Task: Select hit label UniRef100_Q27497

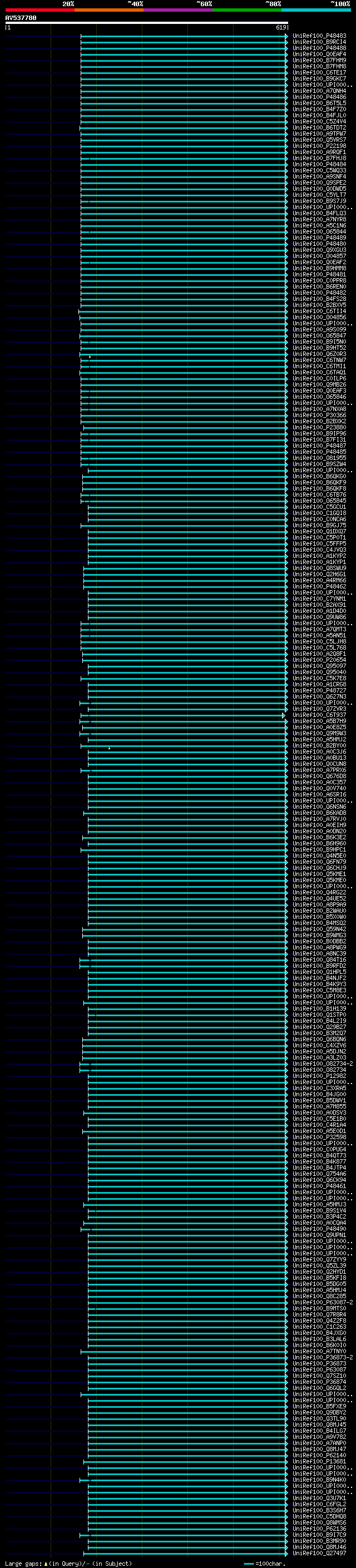Action: [x=319, y=1554]
